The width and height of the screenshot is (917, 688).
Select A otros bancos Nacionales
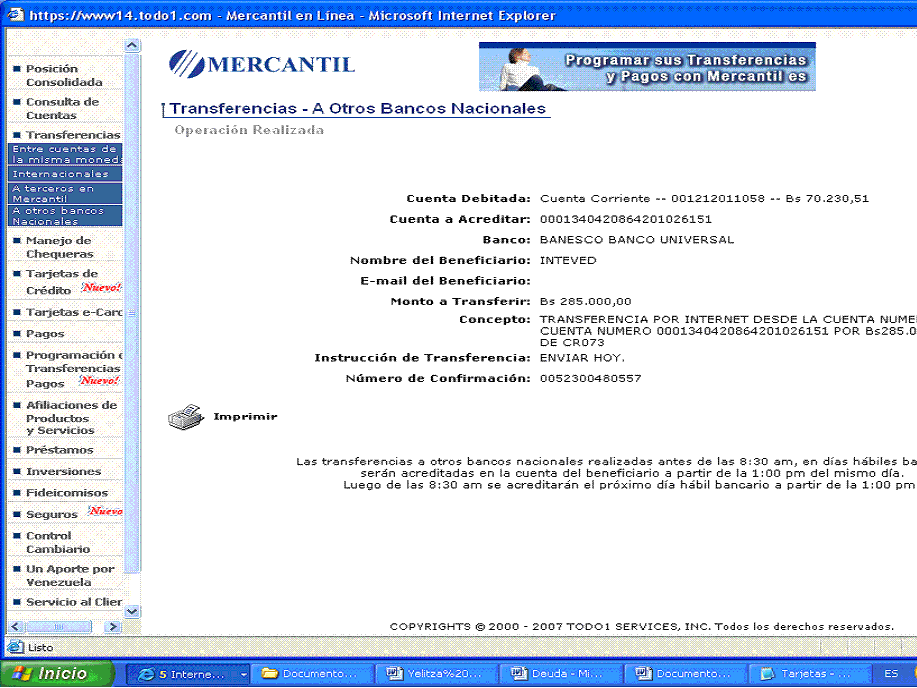[66, 215]
